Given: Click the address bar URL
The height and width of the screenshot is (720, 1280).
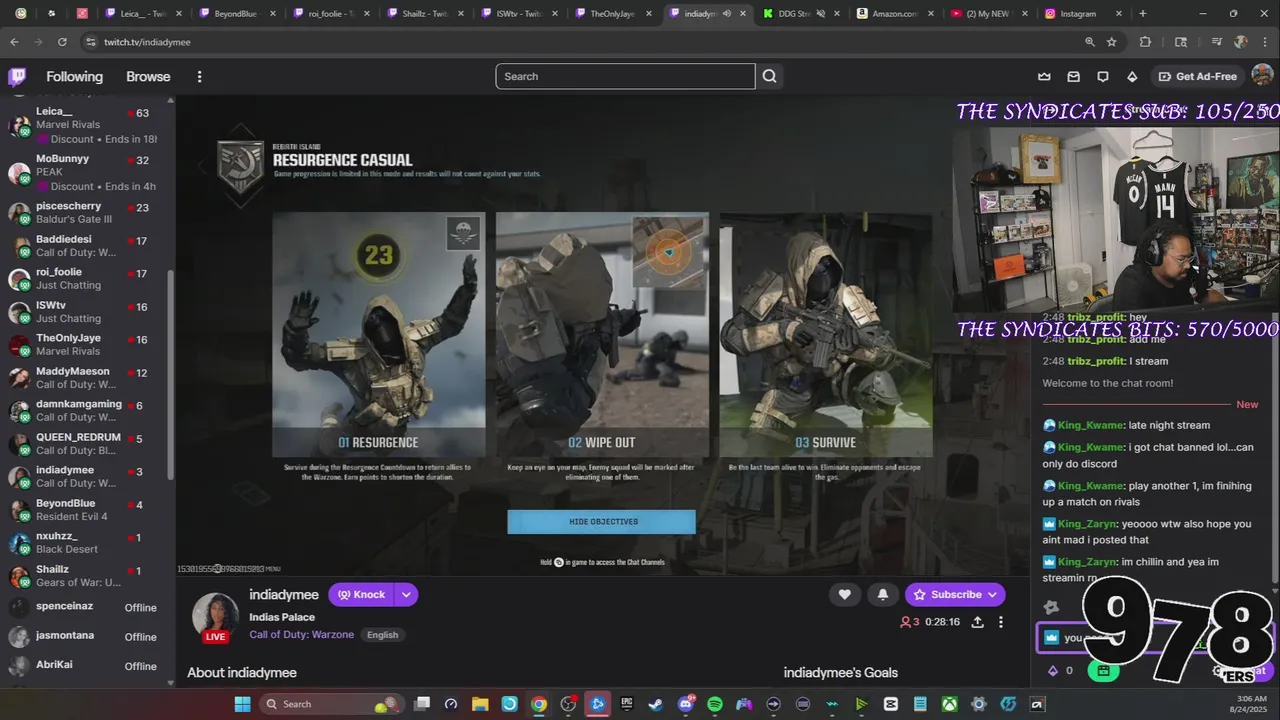Looking at the screenshot, I should (x=147, y=42).
